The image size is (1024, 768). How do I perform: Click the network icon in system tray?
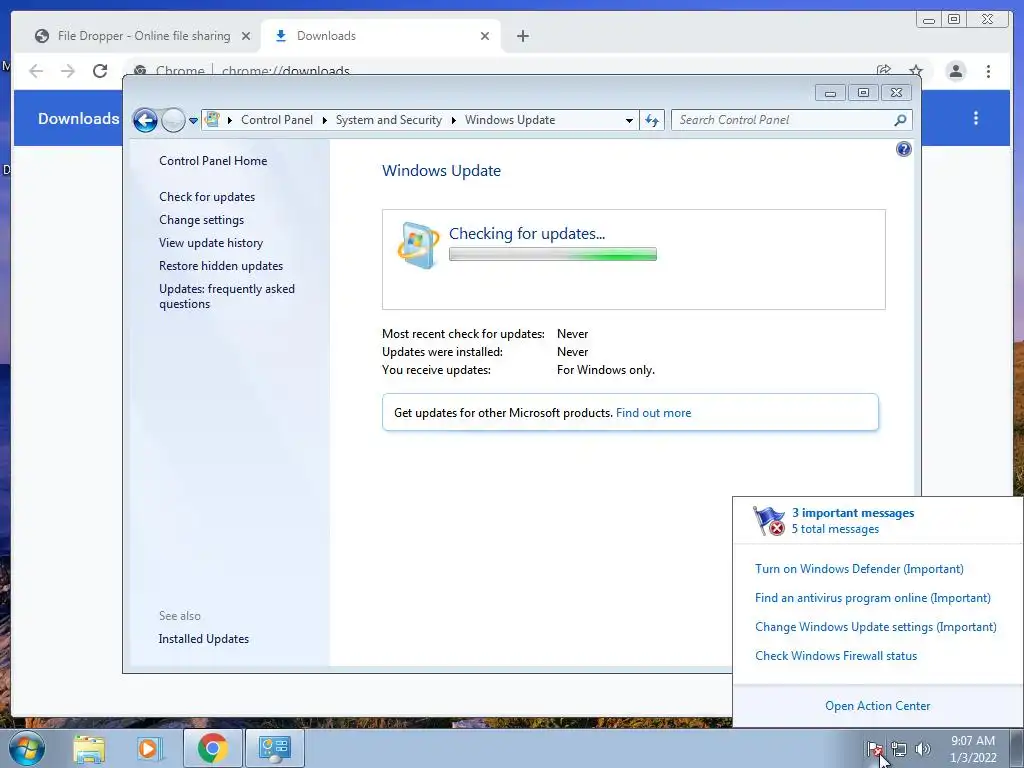[x=899, y=749]
